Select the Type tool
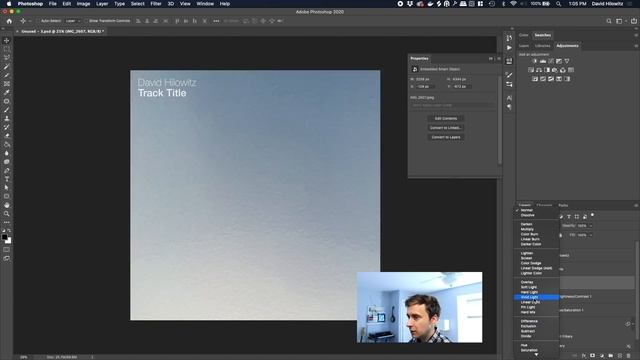640x360 pixels. pyautogui.click(x=7, y=179)
